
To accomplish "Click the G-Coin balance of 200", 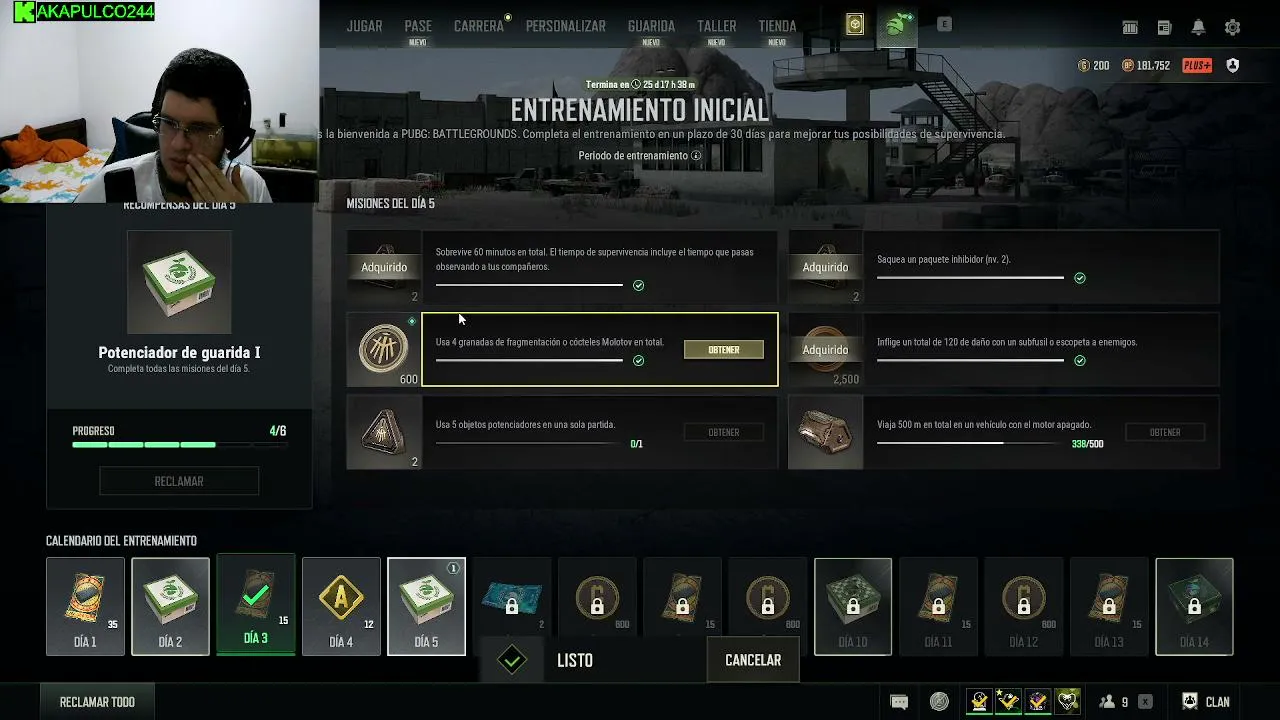I will tap(1093, 66).
